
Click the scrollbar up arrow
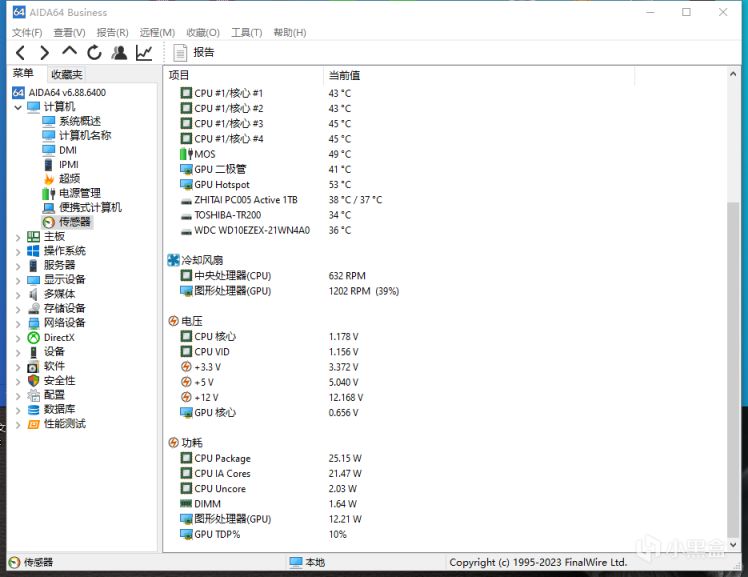coord(733,74)
